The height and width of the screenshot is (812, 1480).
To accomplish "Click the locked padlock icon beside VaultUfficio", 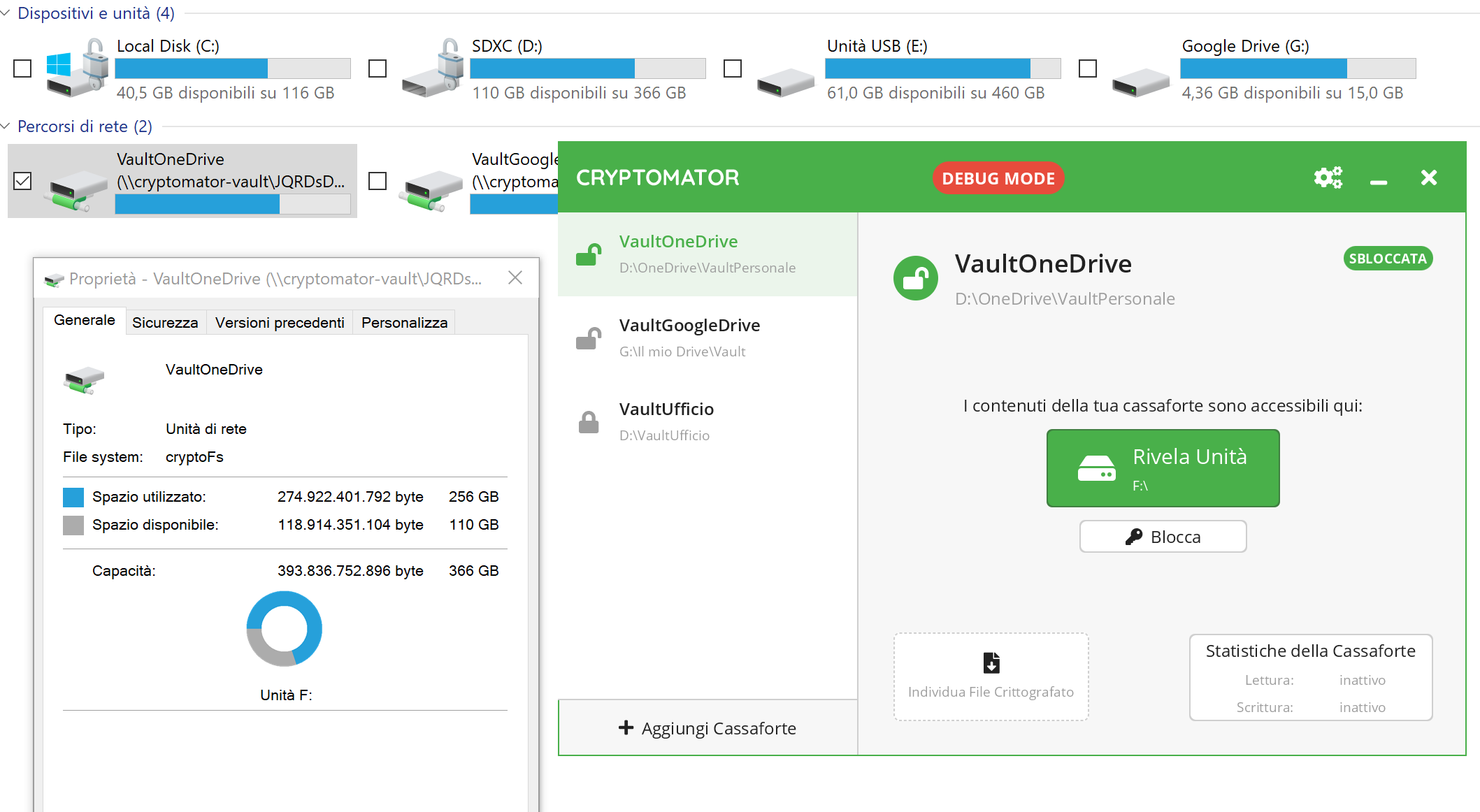I will [589, 422].
